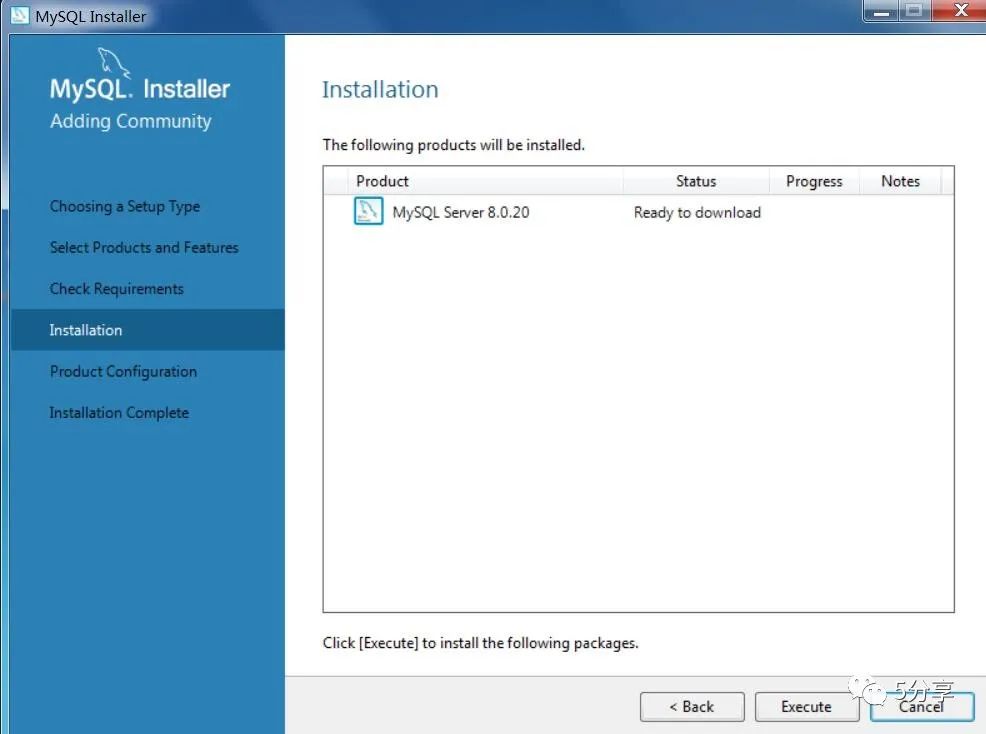Open the Choosing a Setup Type step
The width and height of the screenshot is (986, 734).
pos(125,206)
